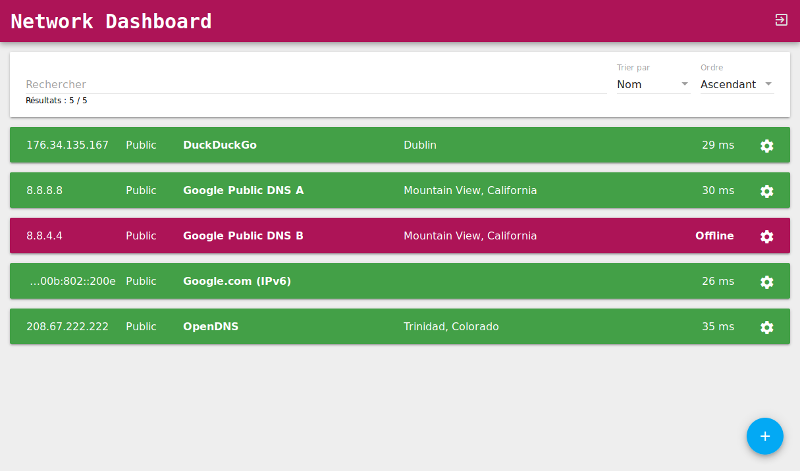
Task: Click the Dublin location text
Action: 420,145
